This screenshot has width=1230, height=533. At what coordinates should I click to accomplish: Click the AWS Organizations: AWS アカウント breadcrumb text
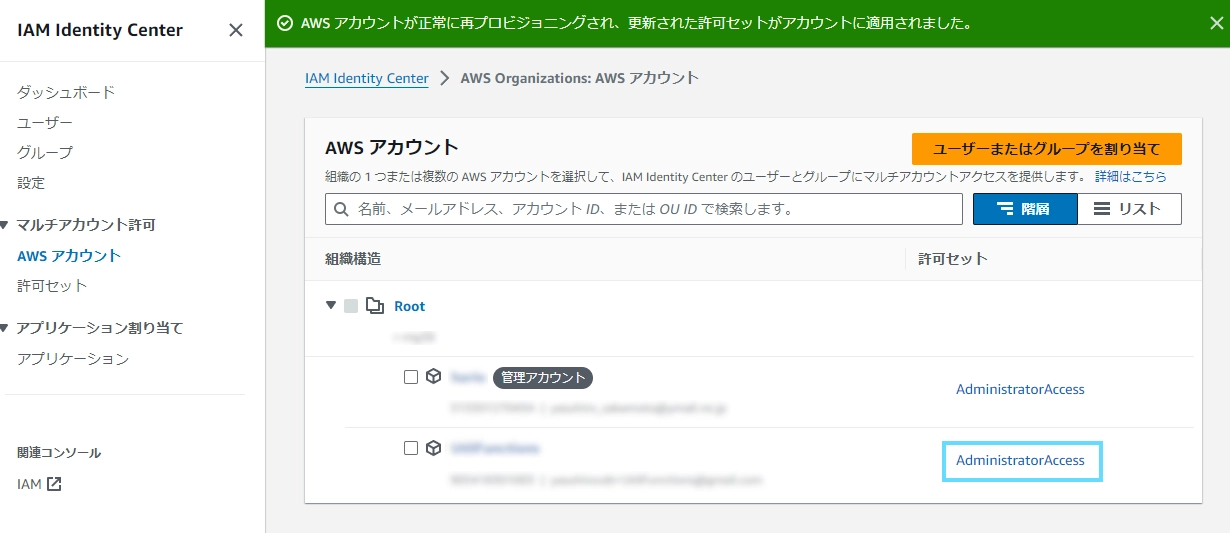point(580,78)
